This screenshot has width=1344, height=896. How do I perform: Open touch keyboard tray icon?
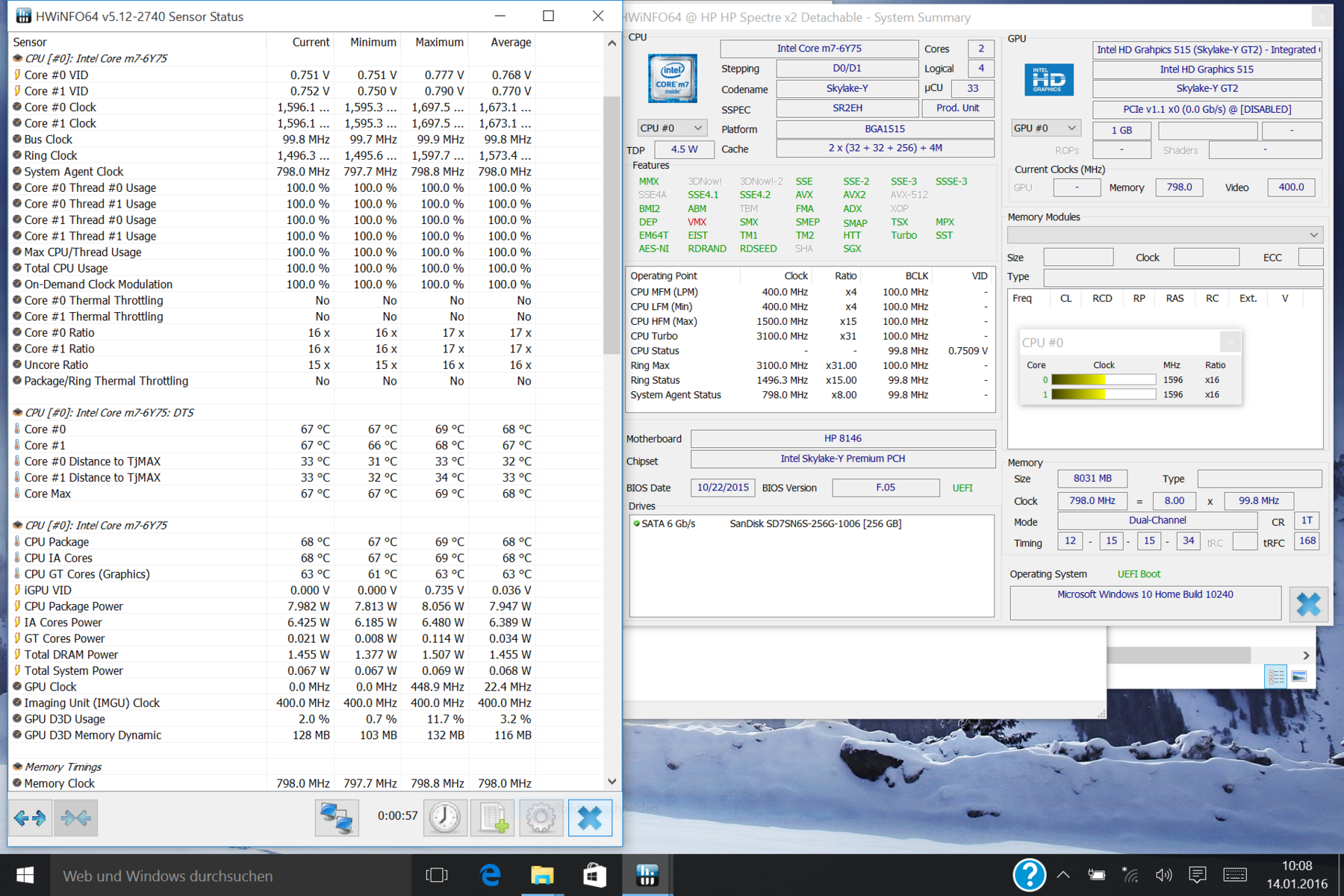coord(1235,875)
